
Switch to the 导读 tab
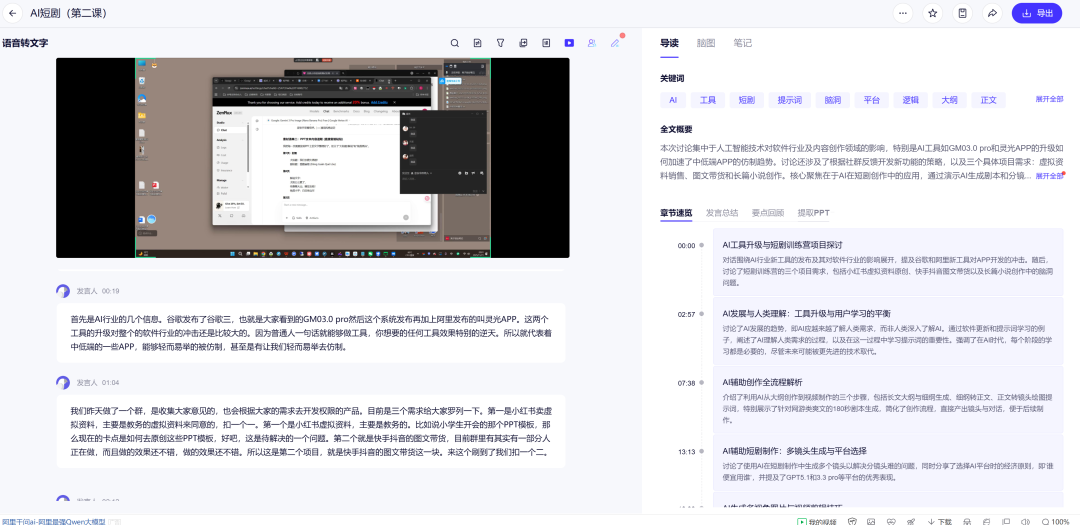click(669, 43)
